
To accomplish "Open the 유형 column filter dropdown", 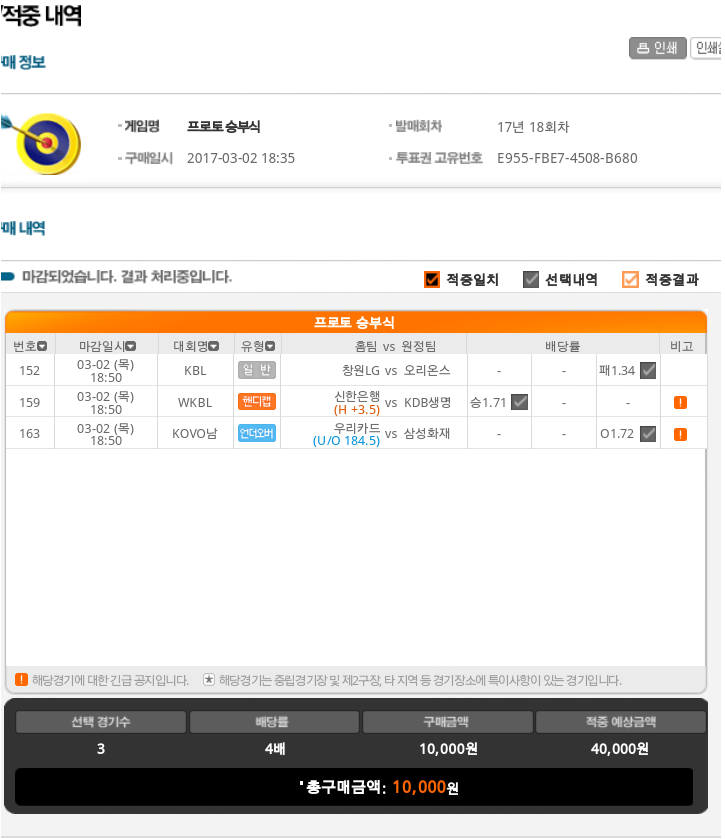I will 270,346.
